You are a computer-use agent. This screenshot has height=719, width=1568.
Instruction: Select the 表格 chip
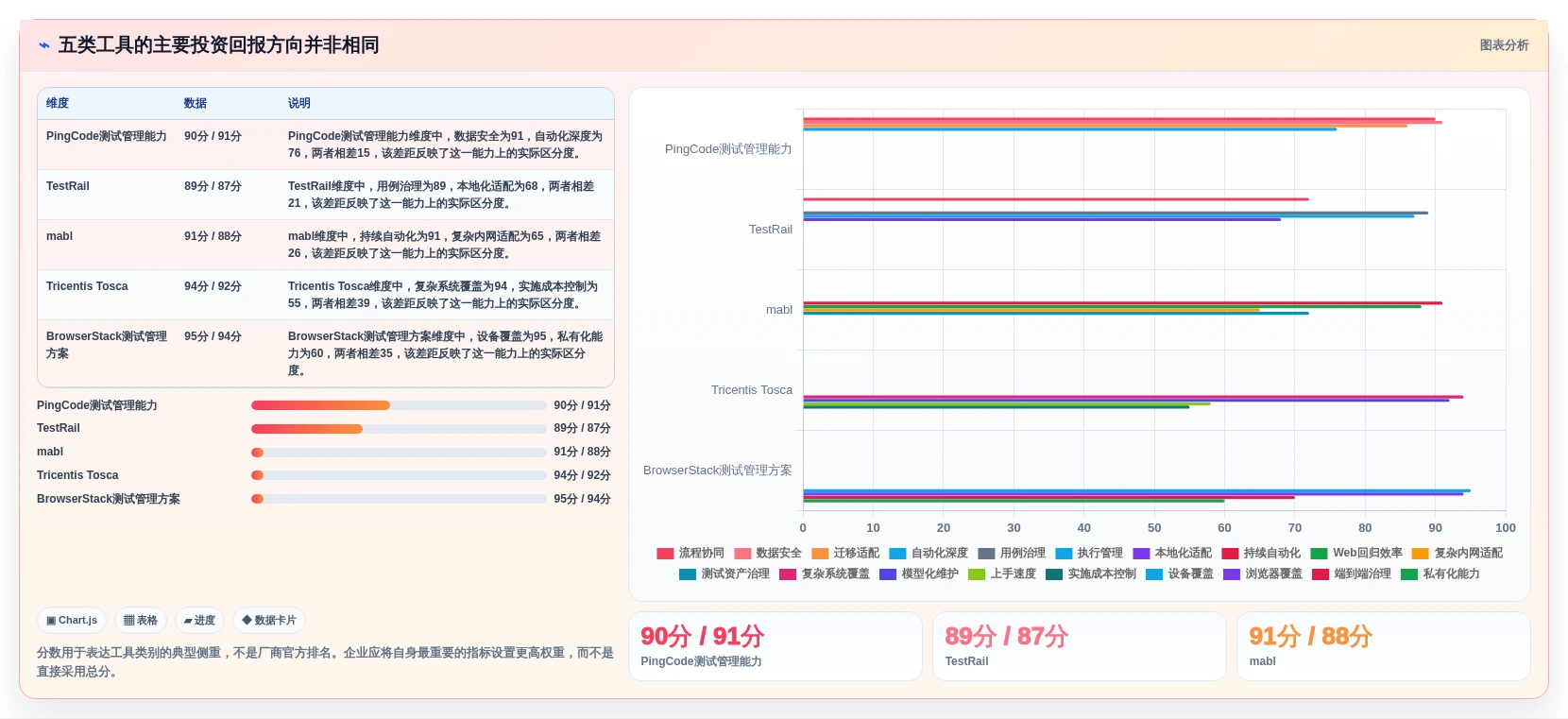point(141,621)
